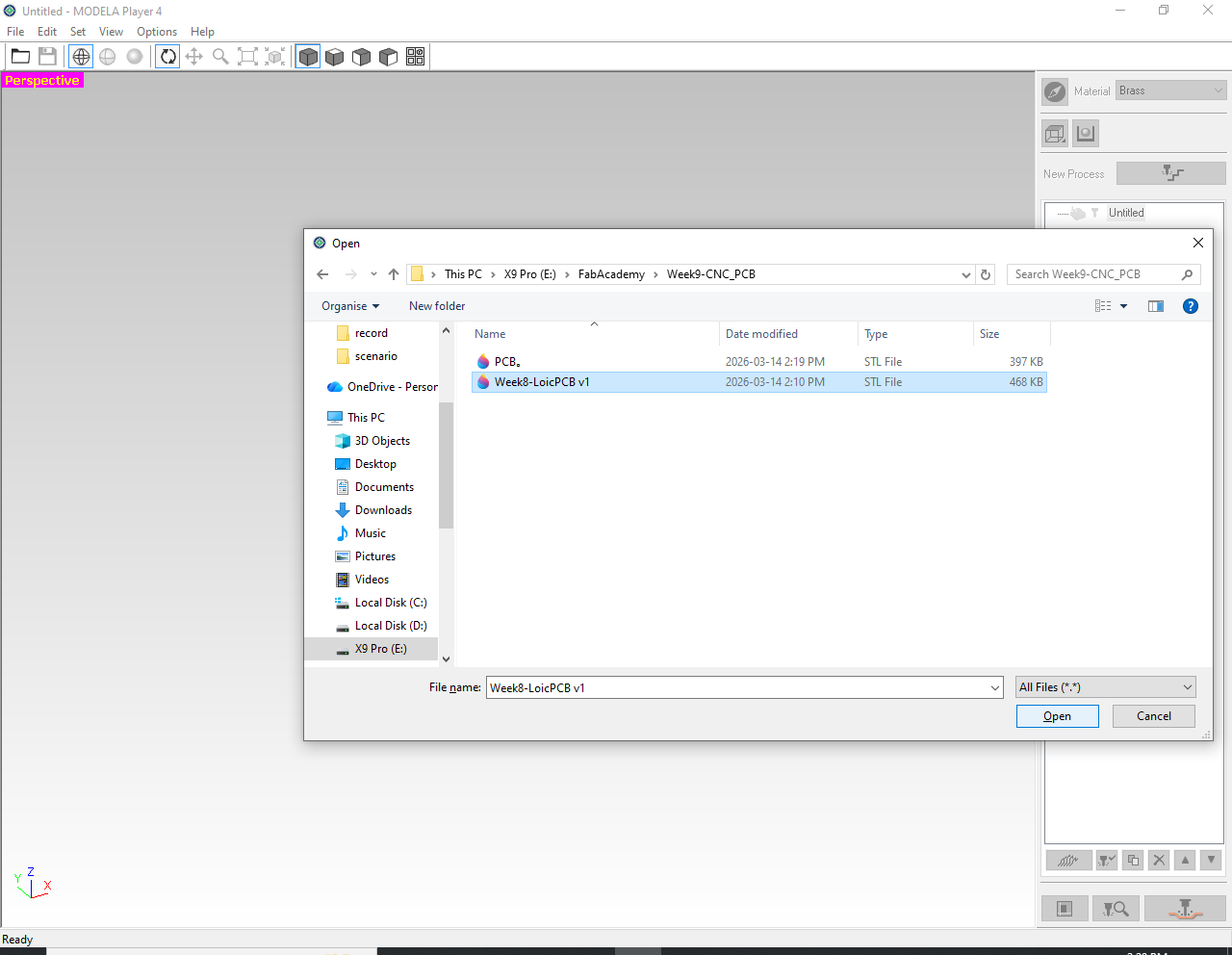
Task: Go up one folder level with up arrow
Action: [x=394, y=274]
